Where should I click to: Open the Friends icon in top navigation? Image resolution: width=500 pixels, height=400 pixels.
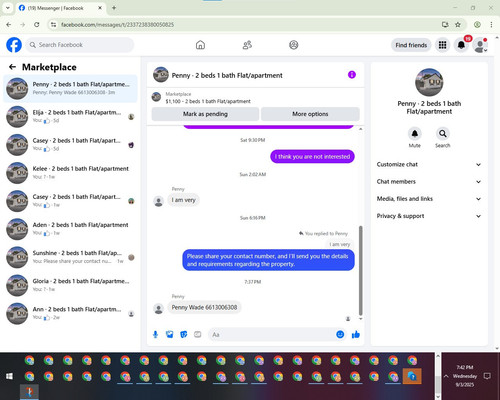coord(247,45)
